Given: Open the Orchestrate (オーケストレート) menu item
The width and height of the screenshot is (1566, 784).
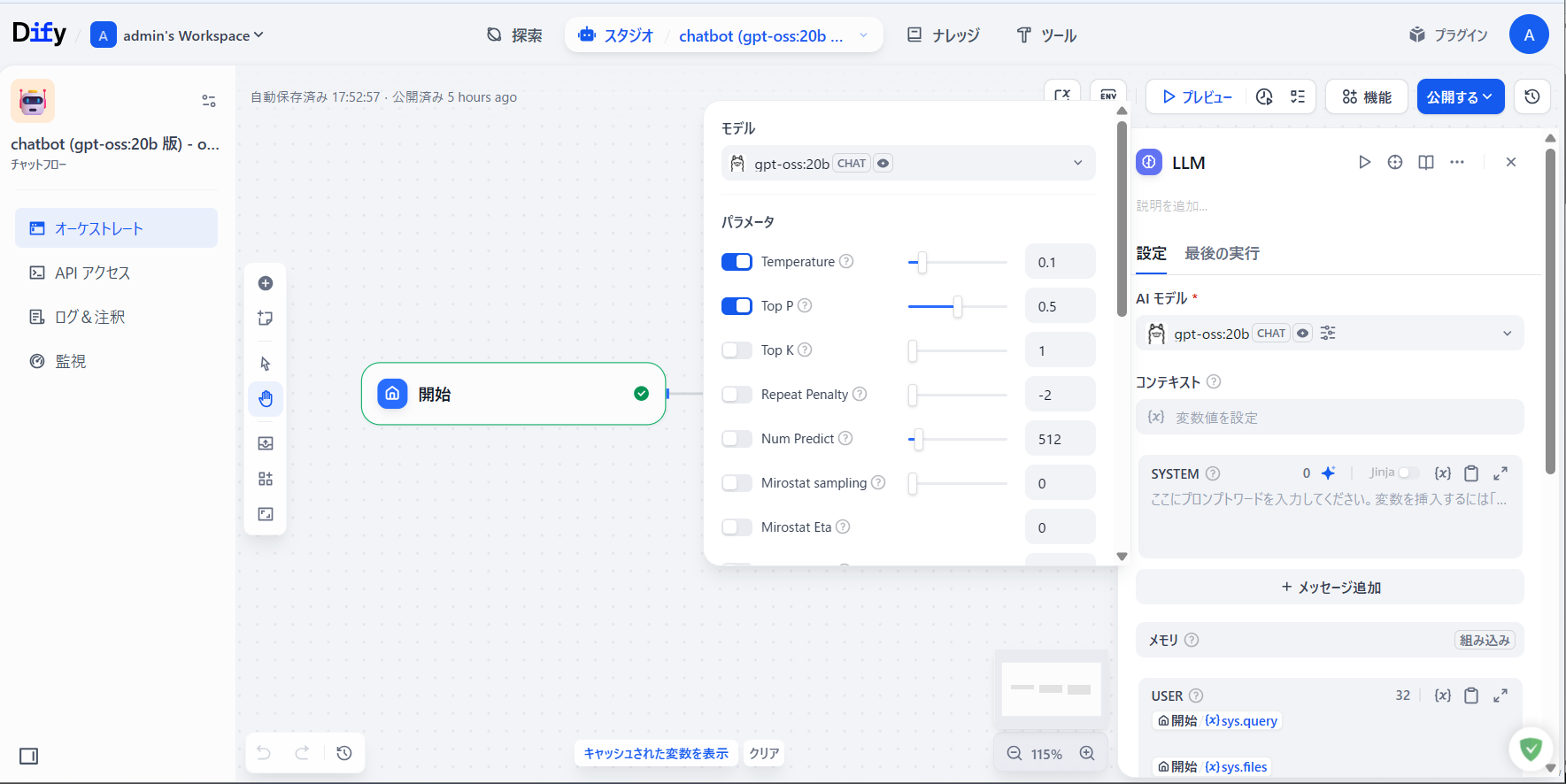Looking at the screenshot, I should coord(116,228).
